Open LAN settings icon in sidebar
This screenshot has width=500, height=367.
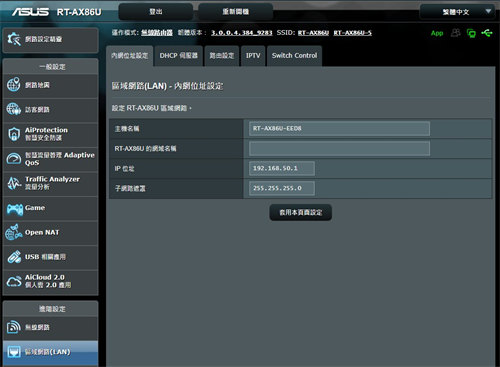[x=14, y=352]
